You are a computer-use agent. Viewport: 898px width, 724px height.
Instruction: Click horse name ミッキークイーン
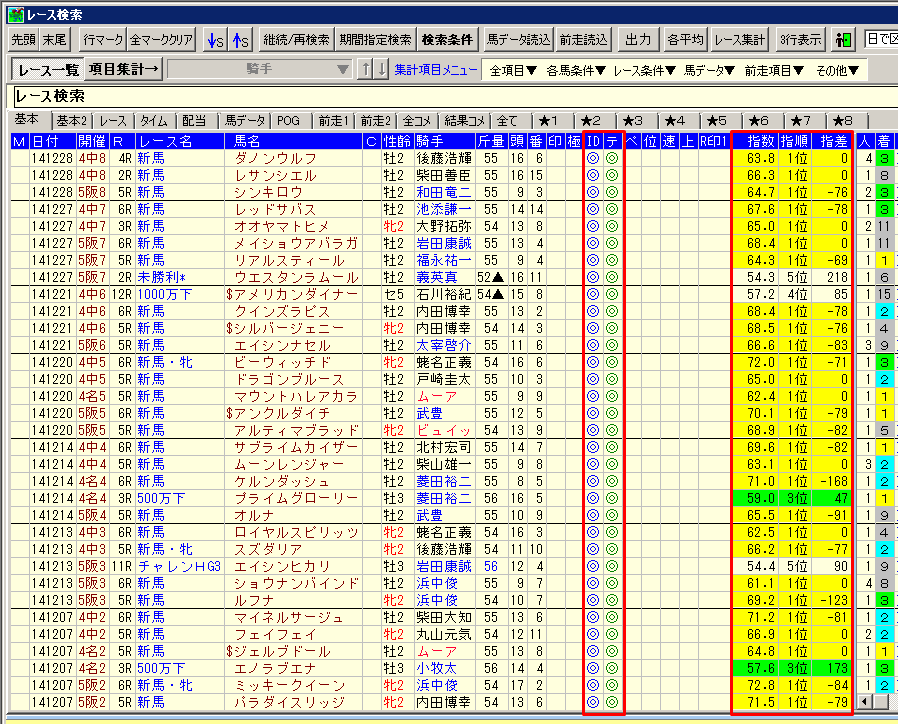(290, 685)
